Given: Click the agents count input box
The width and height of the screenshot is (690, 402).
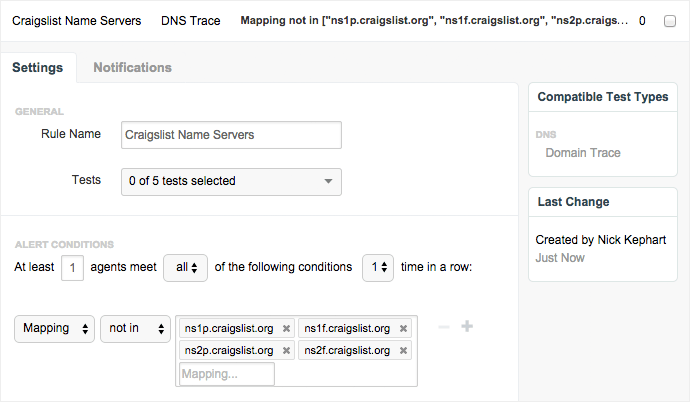Looking at the screenshot, I should pos(72,268).
